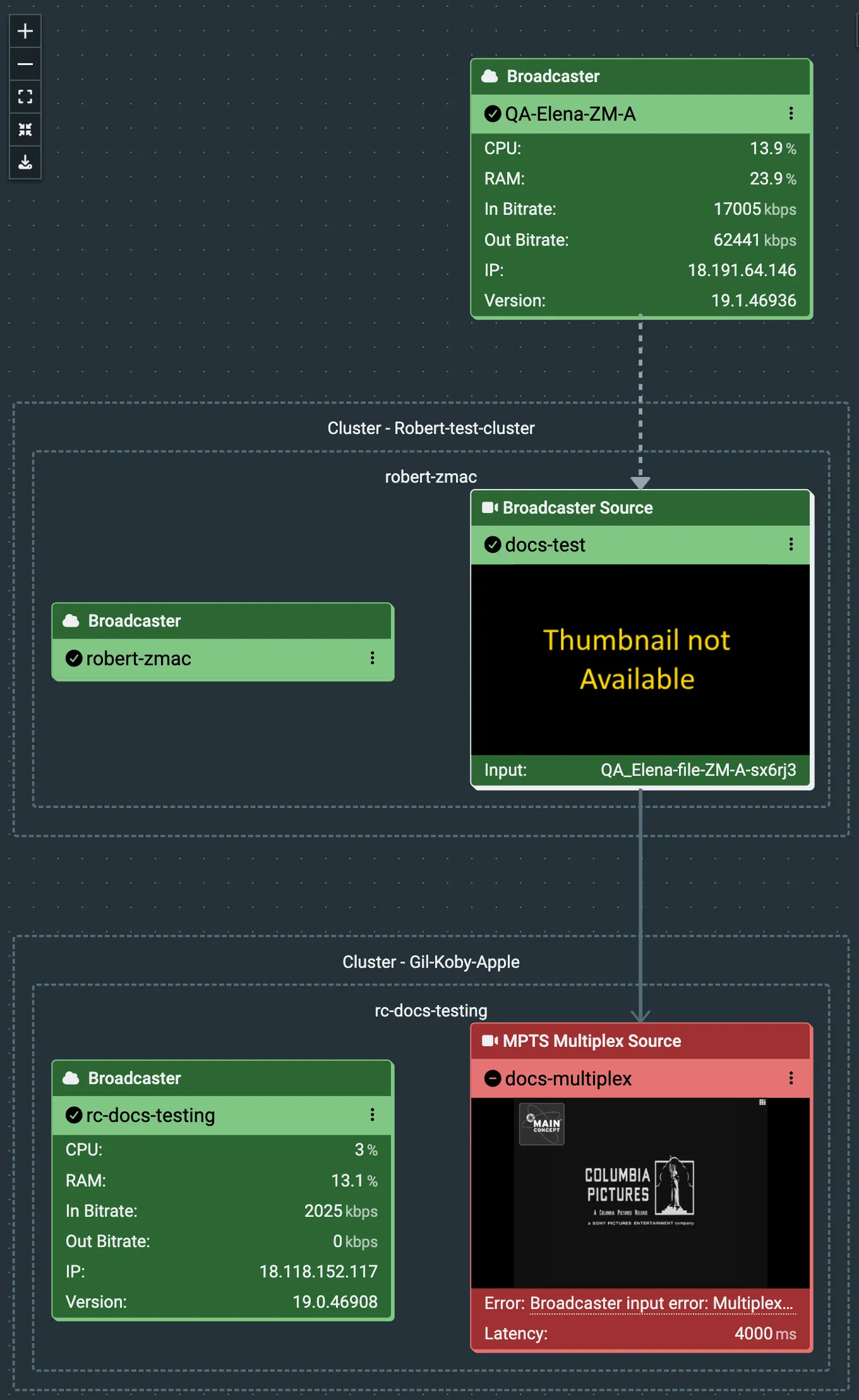Click the 17005 kbps In Bitrate value
The image size is (859, 1400).
(755, 209)
